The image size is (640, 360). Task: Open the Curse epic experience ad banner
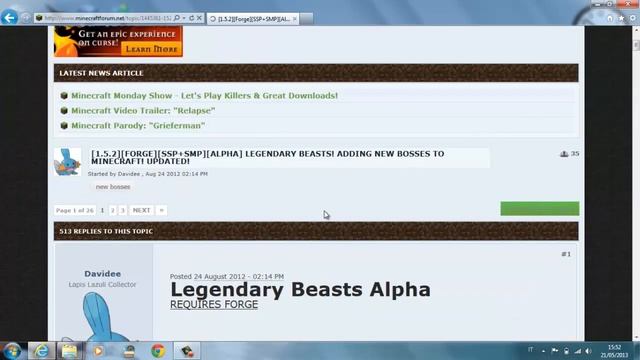pyautogui.click(x=118, y=42)
